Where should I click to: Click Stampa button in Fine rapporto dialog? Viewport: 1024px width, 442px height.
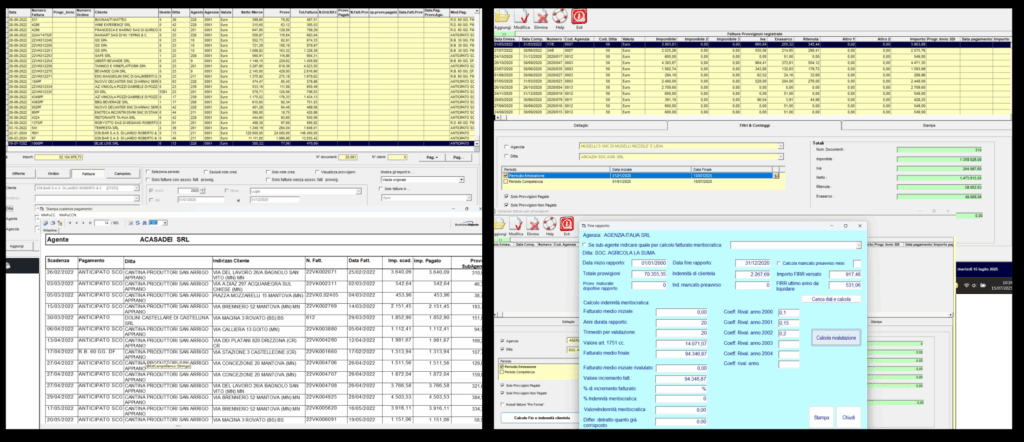coord(821,417)
